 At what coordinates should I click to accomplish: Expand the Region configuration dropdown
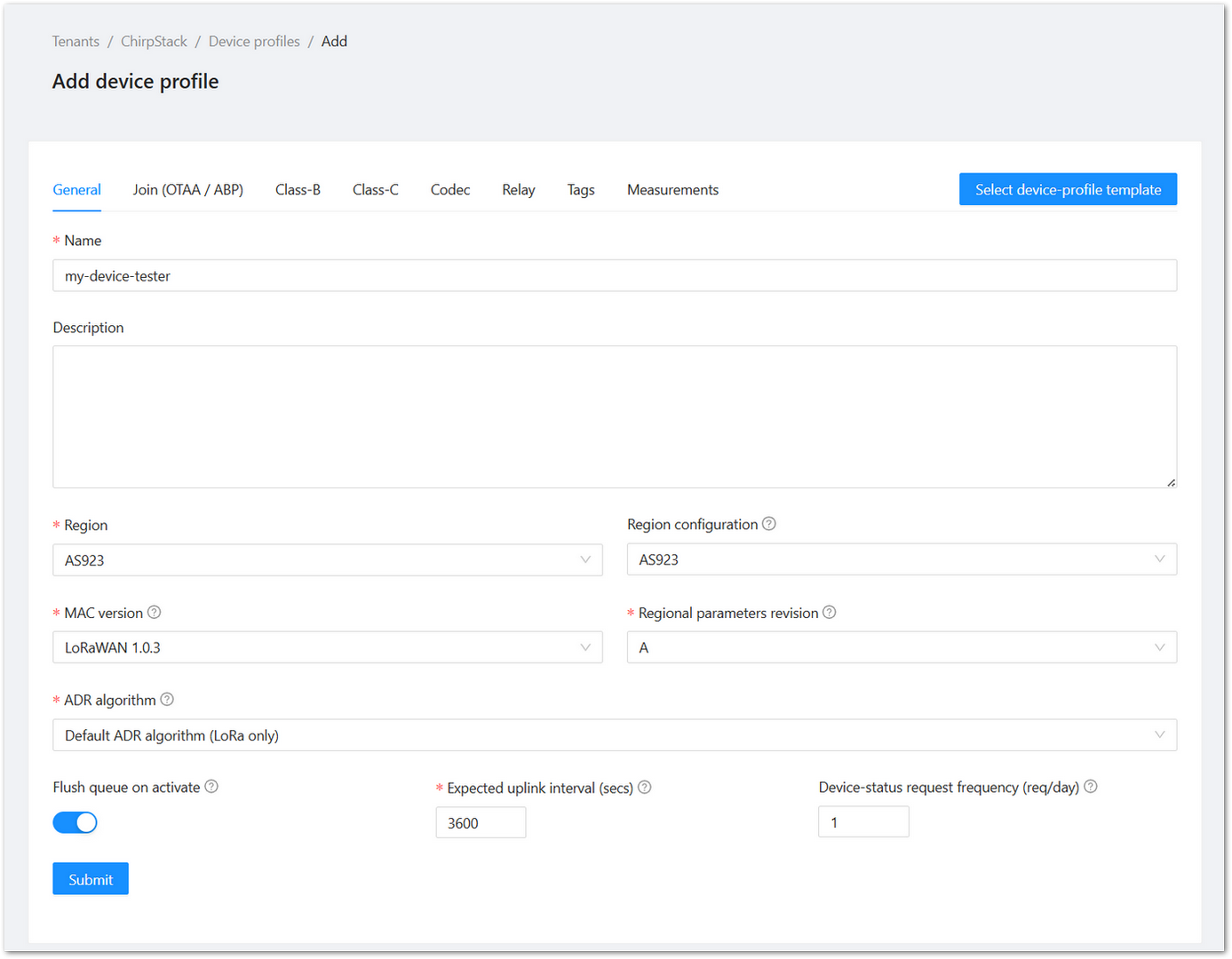[x=902, y=559]
